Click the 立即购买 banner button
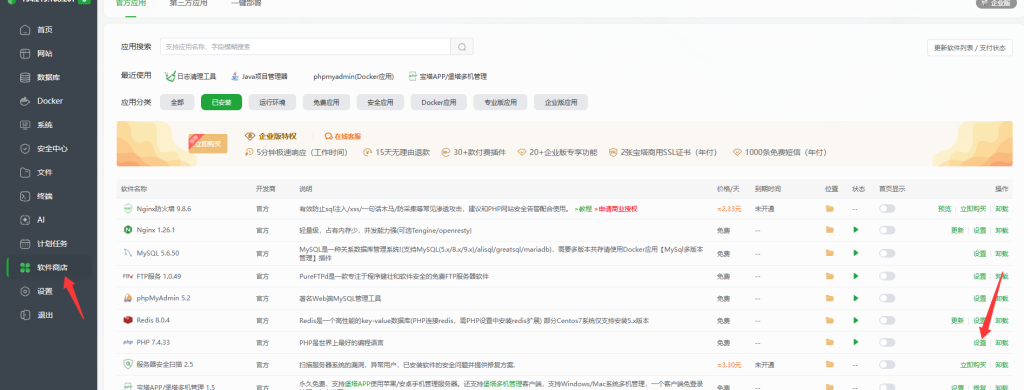The image size is (1024, 390). 208,144
